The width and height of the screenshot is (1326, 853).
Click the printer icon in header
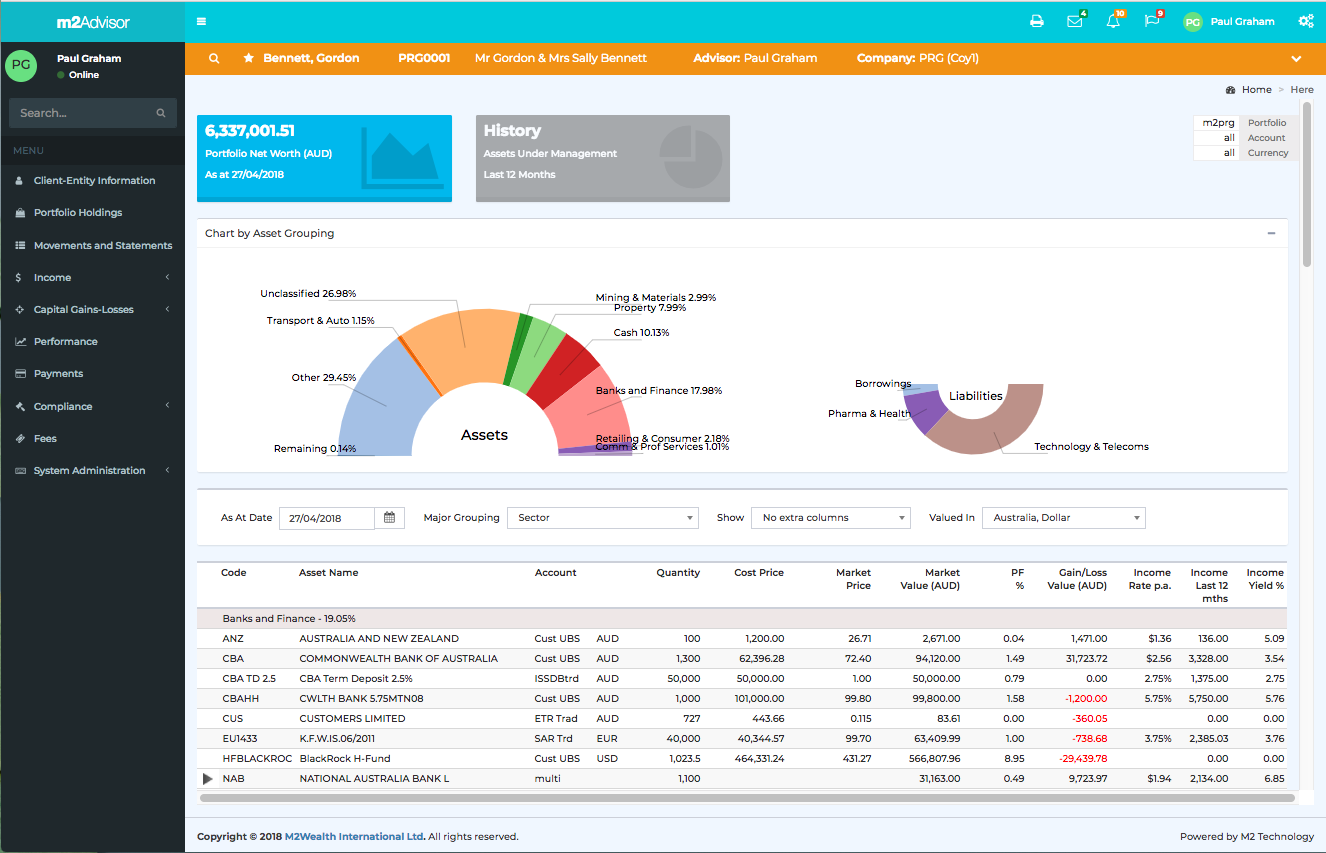point(1037,21)
